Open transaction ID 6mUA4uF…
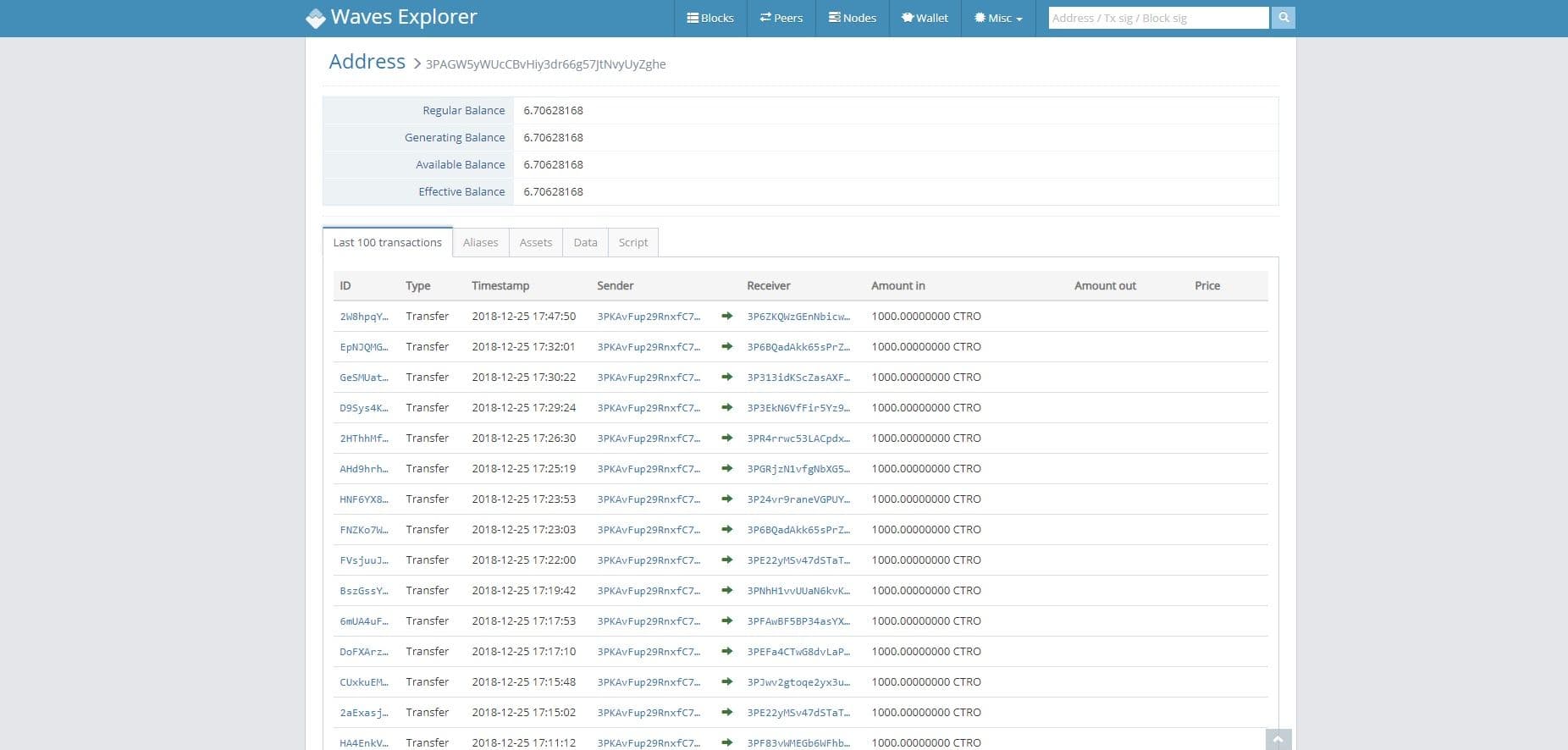 coord(364,621)
